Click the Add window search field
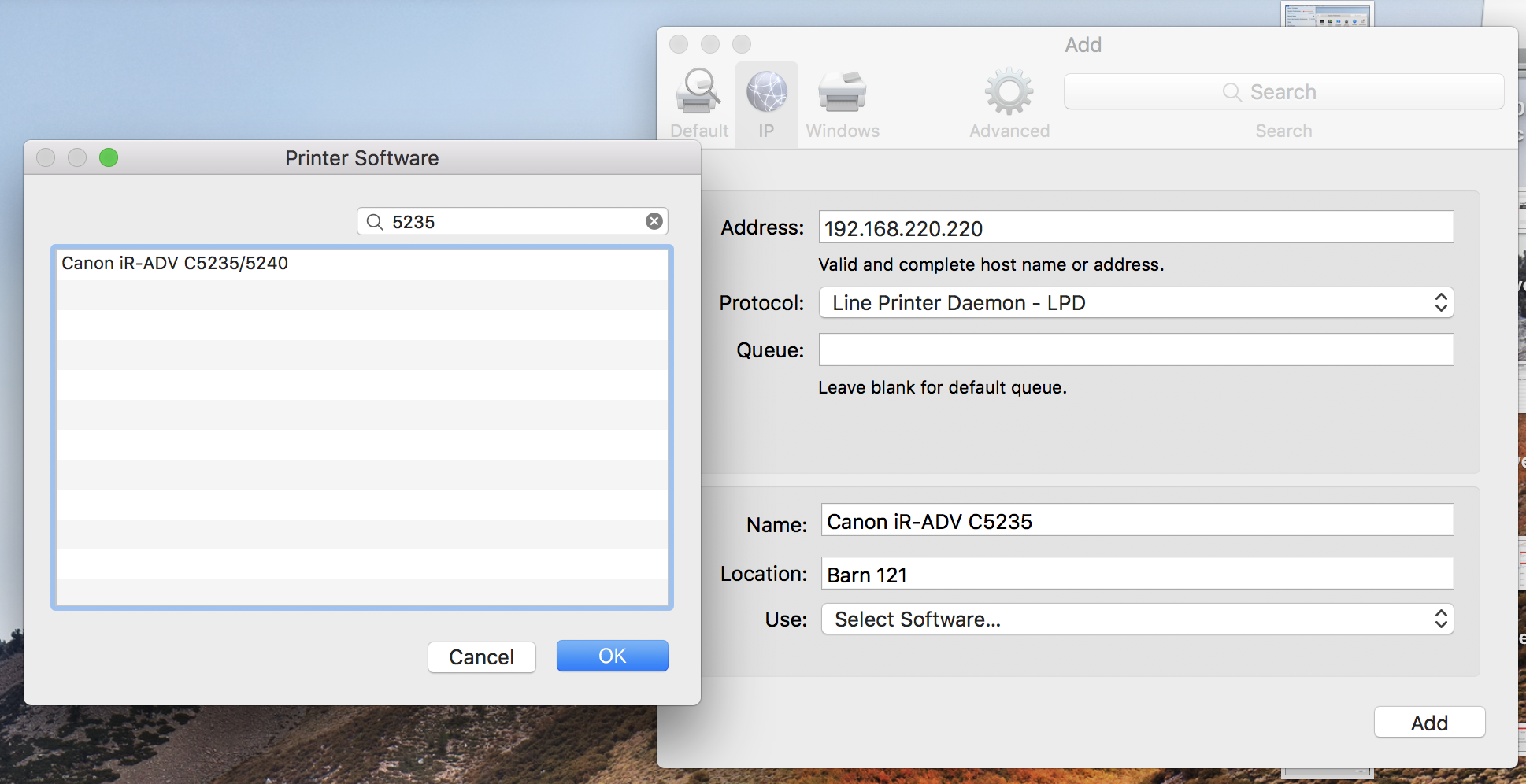 (1283, 92)
